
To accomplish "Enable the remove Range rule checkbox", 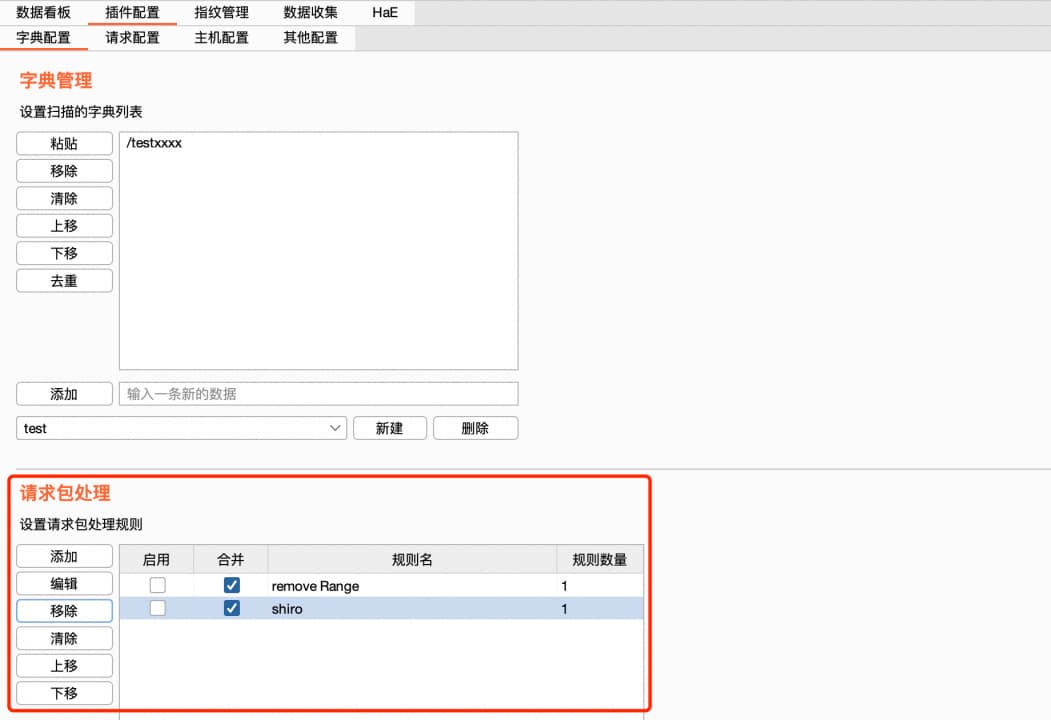I will click(157, 586).
